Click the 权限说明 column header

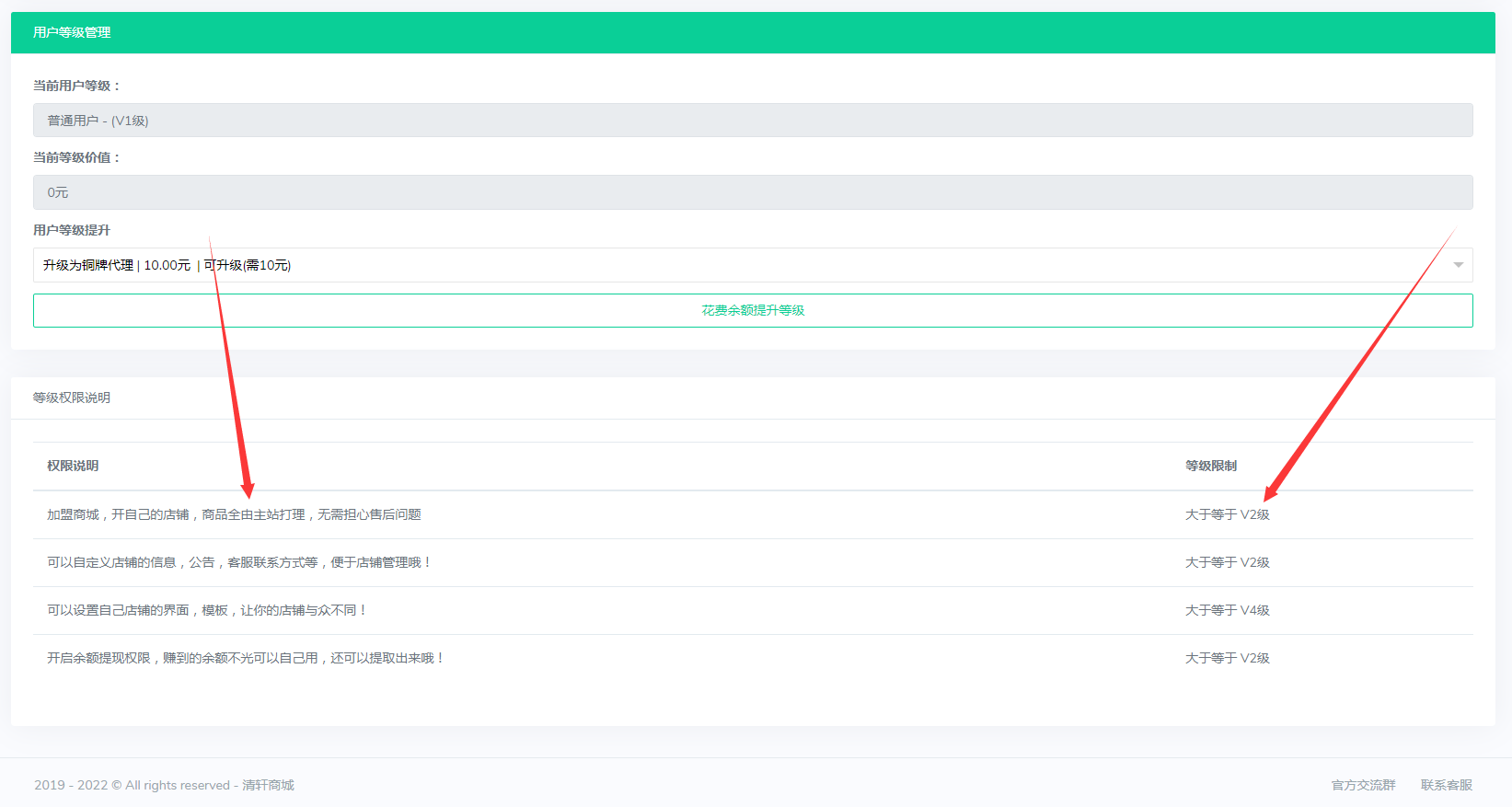click(73, 466)
